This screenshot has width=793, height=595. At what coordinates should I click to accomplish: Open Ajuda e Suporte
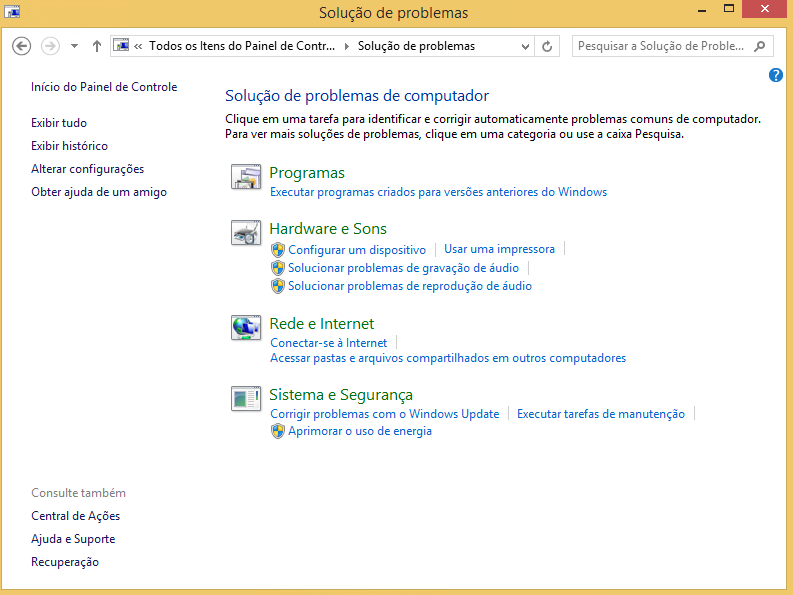73,539
